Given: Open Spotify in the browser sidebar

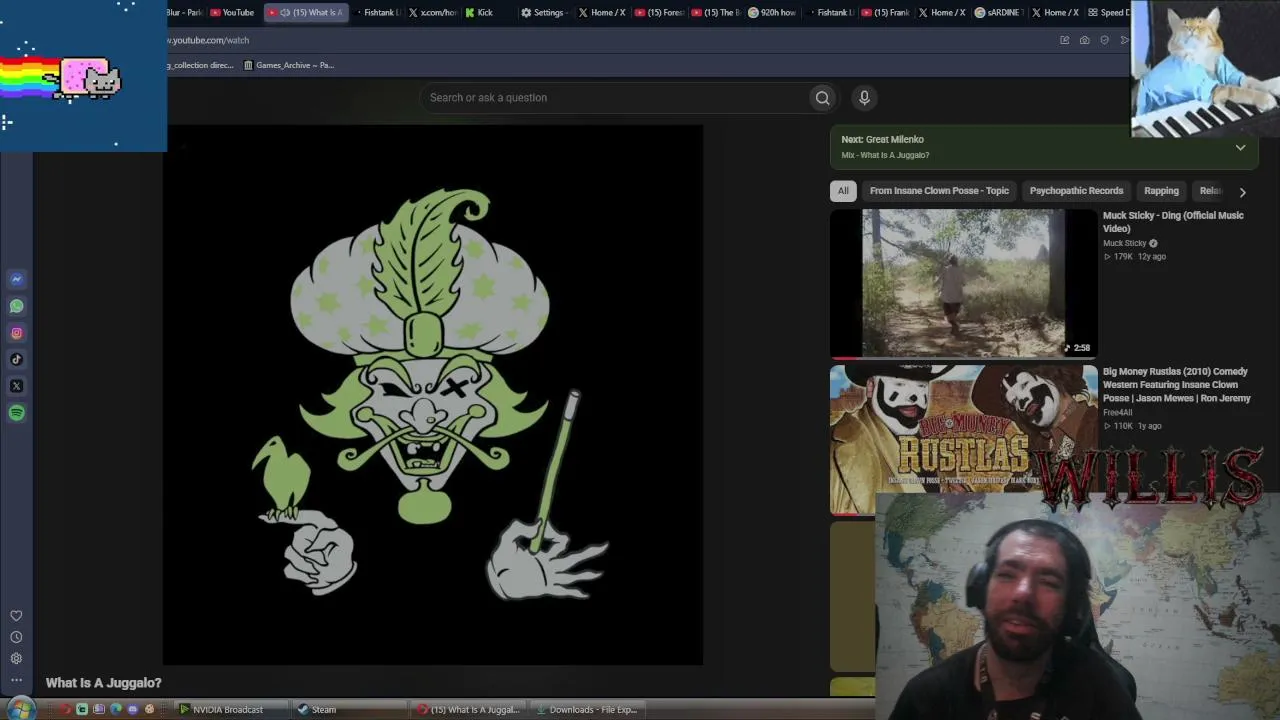Looking at the screenshot, I should (x=16, y=413).
